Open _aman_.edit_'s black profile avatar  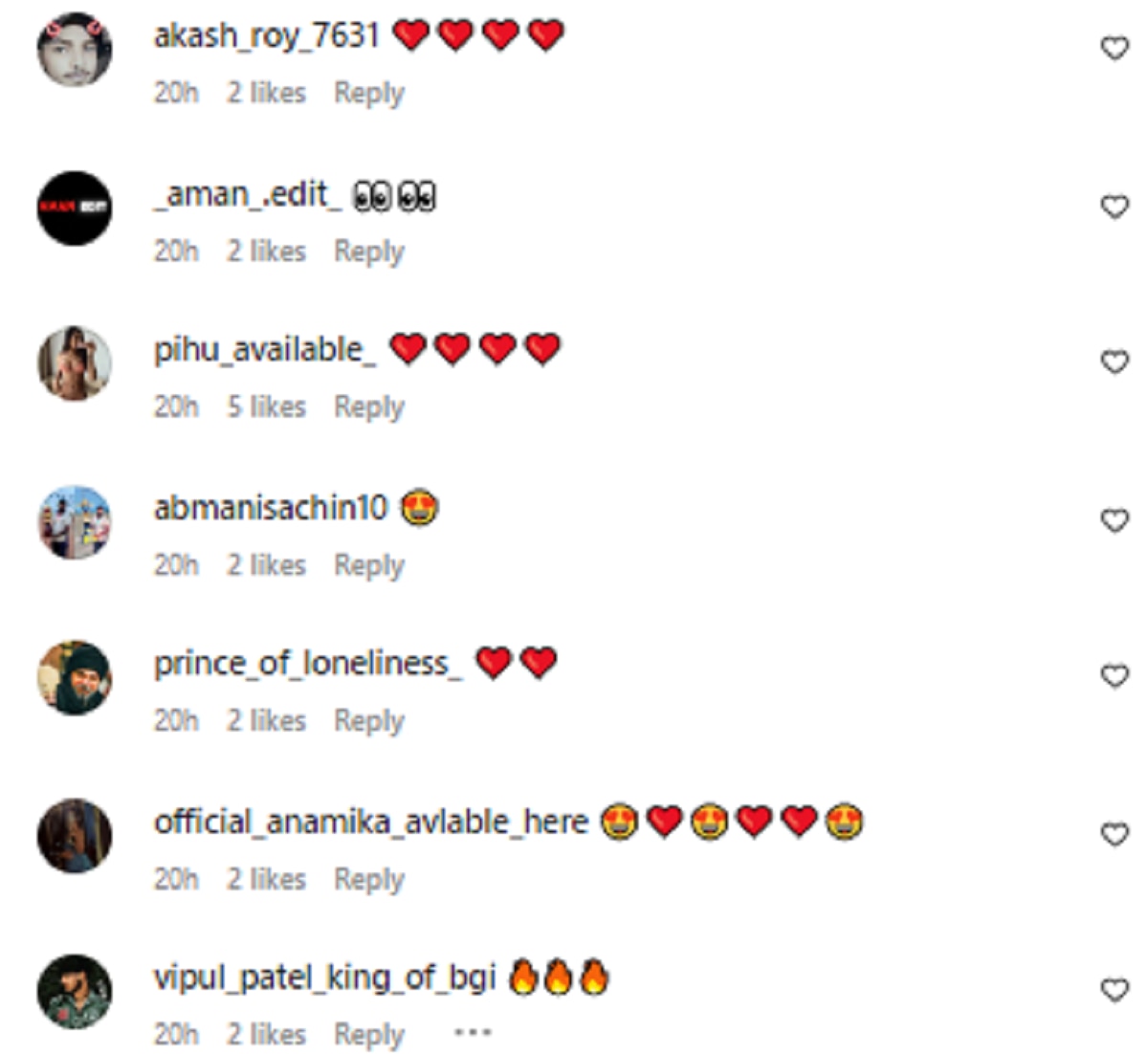pos(75,209)
